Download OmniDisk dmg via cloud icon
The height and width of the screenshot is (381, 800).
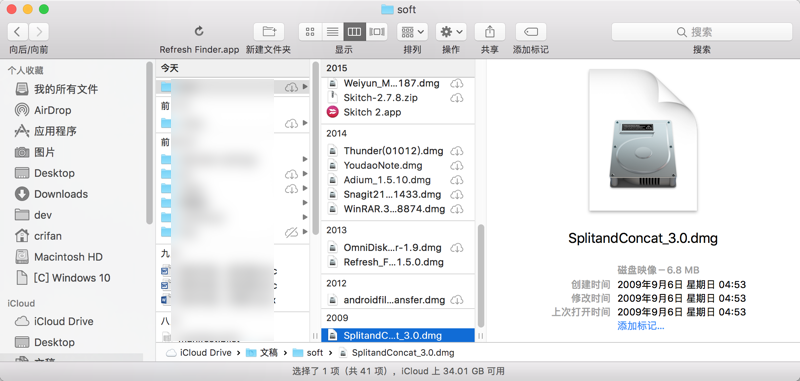coord(457,248)
